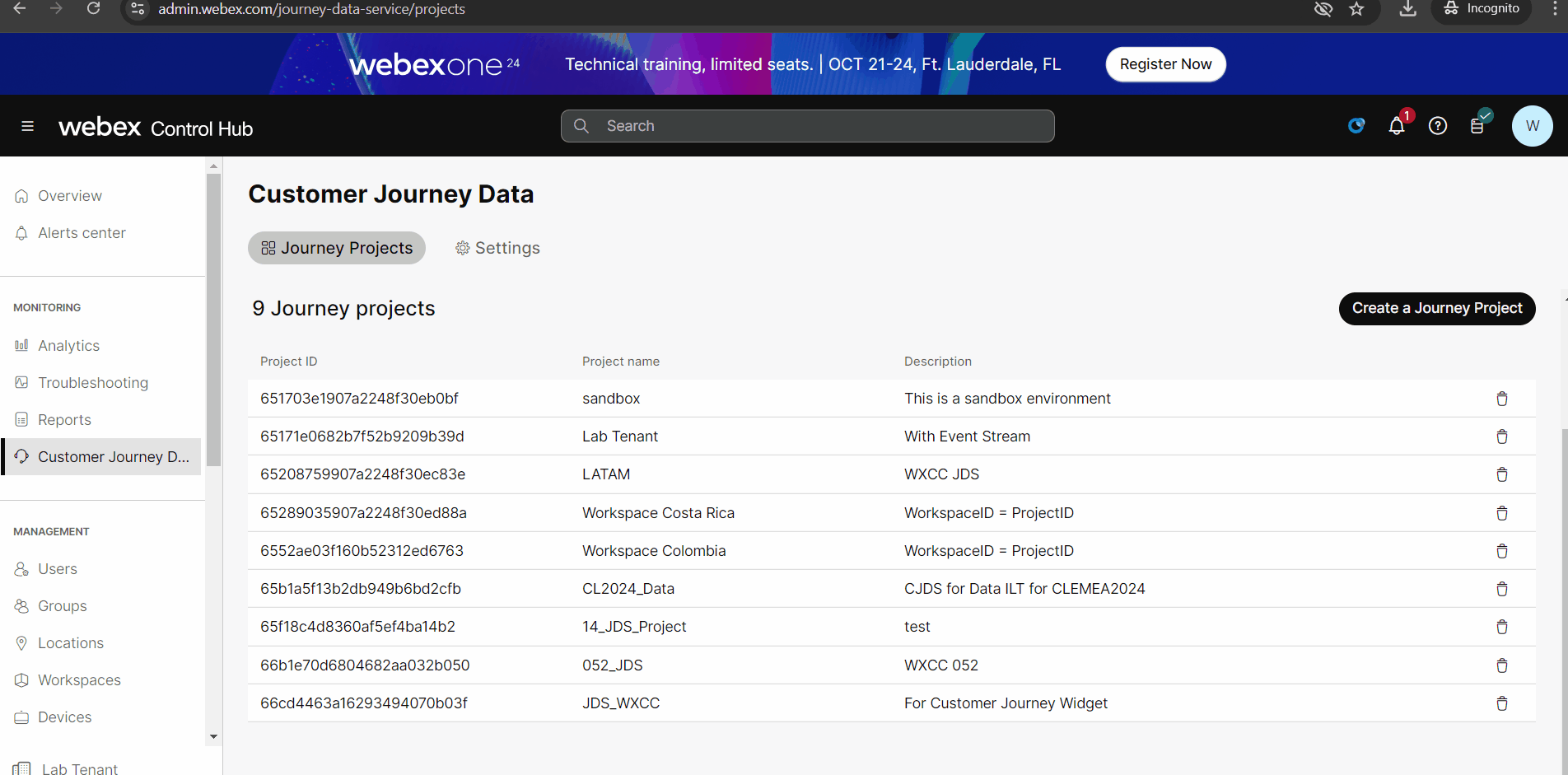Delete the LATAM project row

coord(1501,474)
